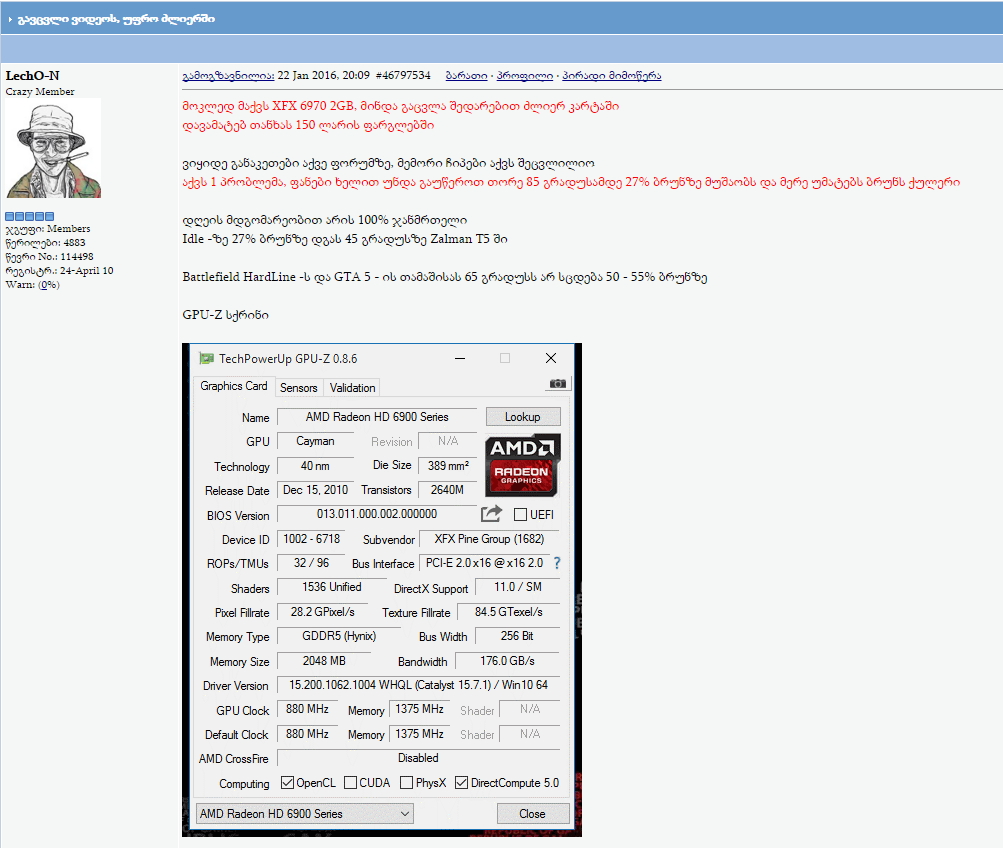Screen dimensions: 1003x848
Task: Minimize the GPU-Z window
Action: click(460, 358)
